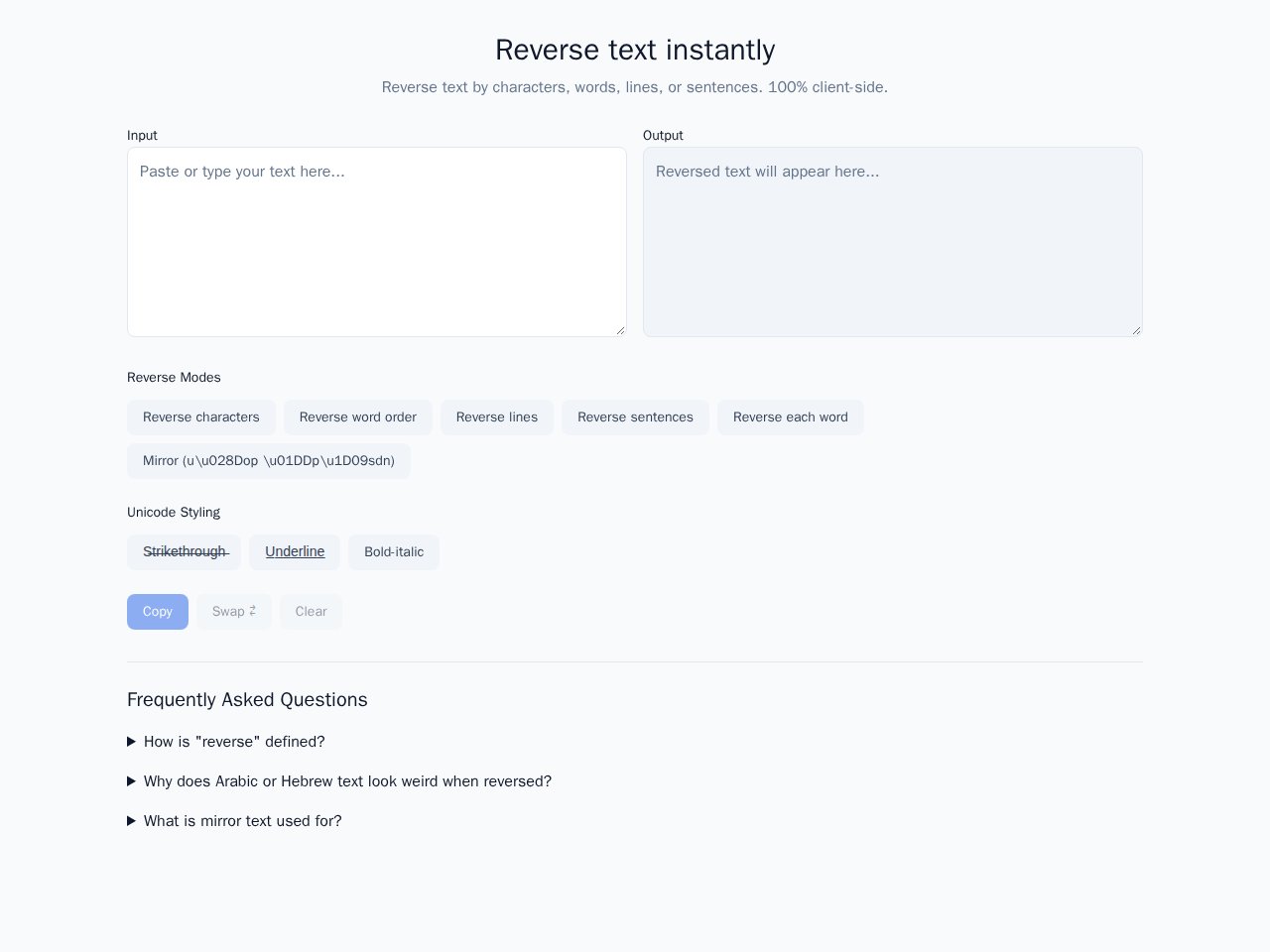Clear the text fields
This screenshot has height=952, width=1270.
pos(312,612)
